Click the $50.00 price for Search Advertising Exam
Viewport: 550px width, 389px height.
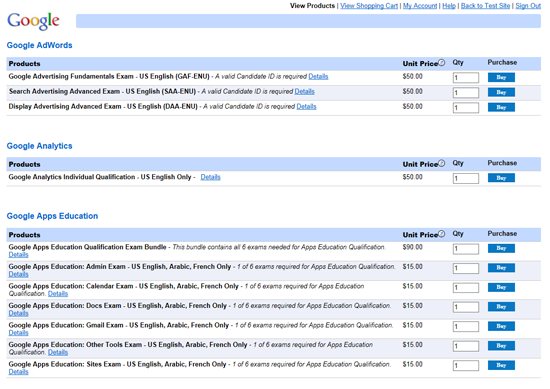(412, 92)
